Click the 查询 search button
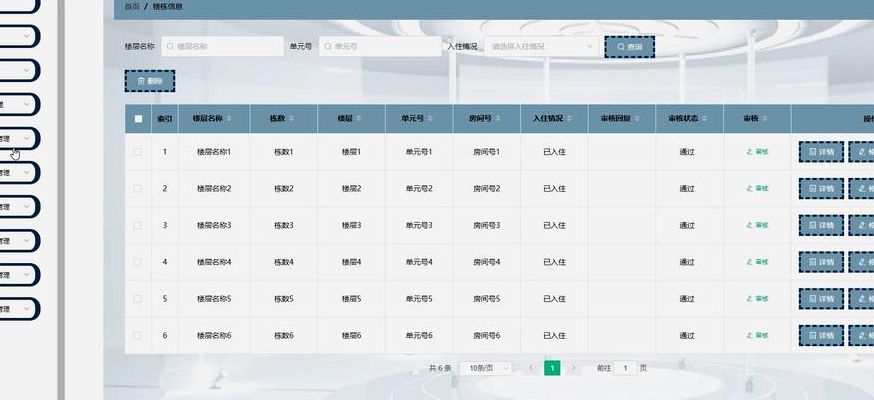 click(629, 47)
